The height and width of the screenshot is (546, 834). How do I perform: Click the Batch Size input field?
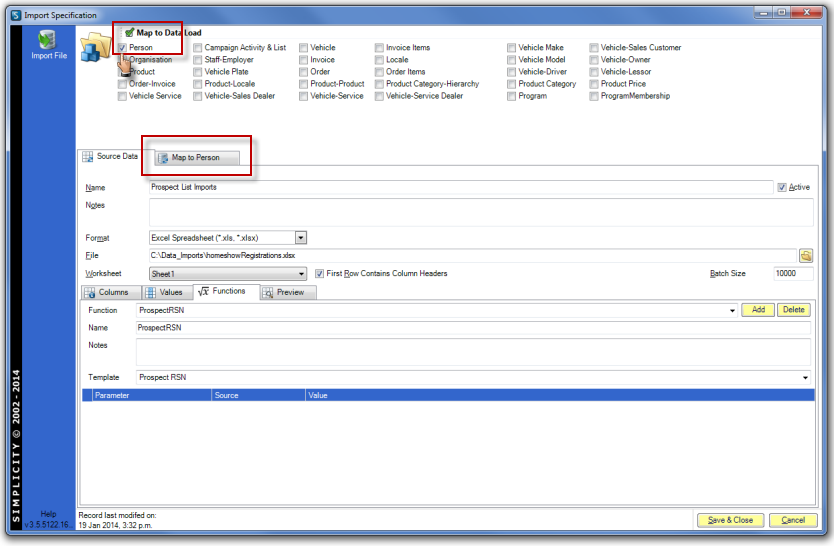tap(792, 274)
